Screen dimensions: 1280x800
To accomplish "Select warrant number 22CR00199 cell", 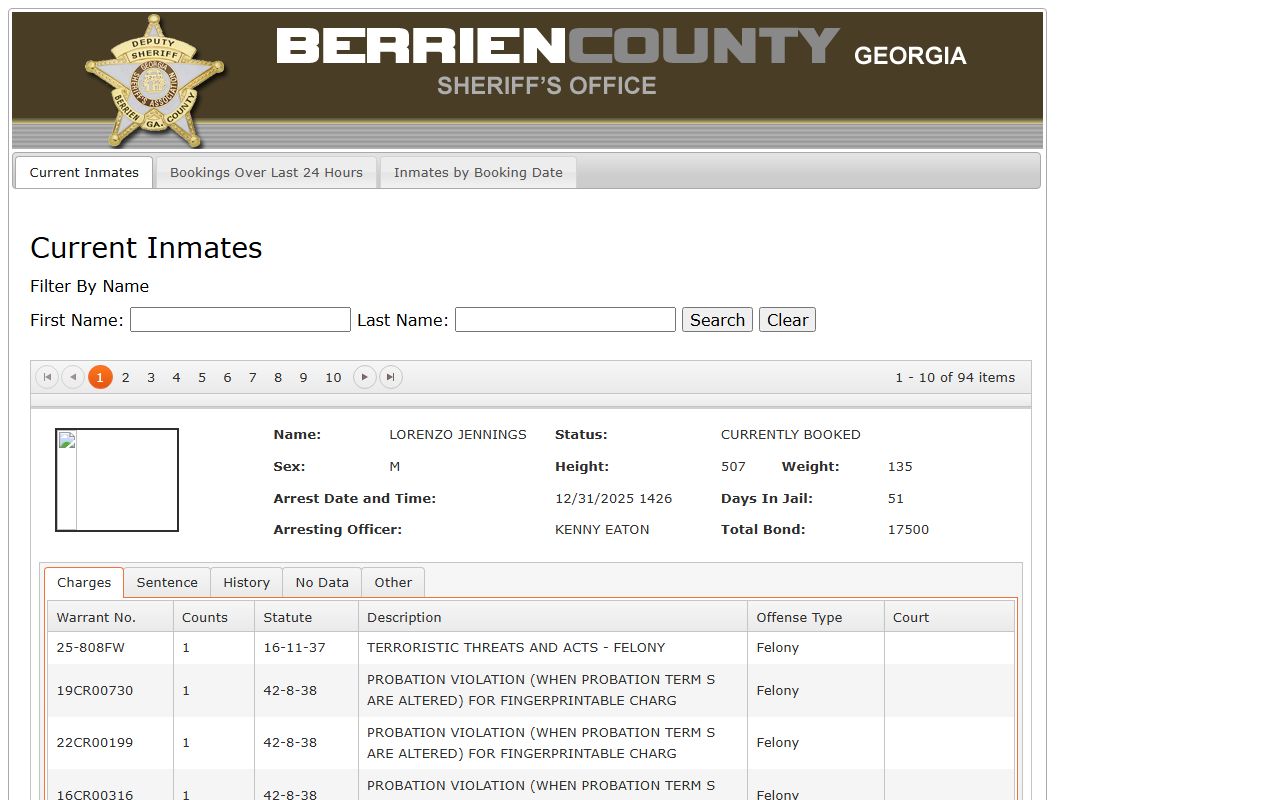I will (110, 743).
